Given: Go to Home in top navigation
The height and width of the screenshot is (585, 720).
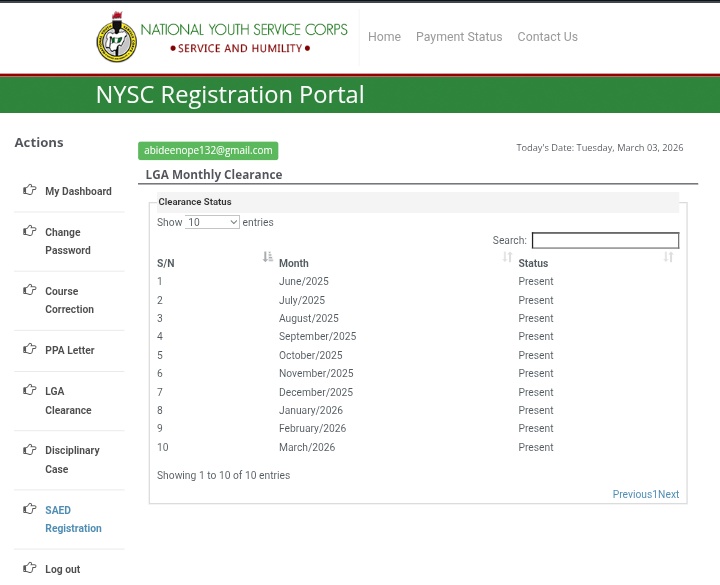Looking at the screenshot, I should tap(384, 37).
